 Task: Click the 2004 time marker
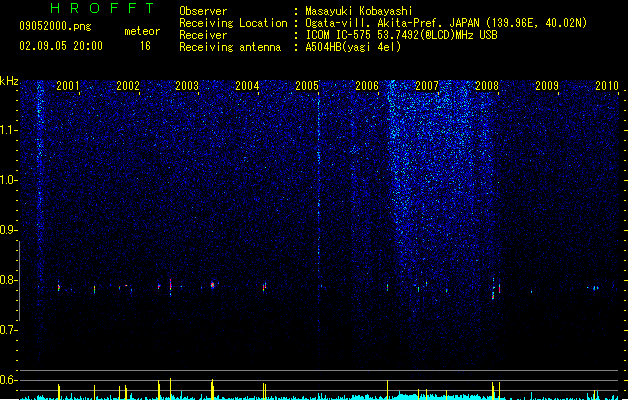point(247,86)
